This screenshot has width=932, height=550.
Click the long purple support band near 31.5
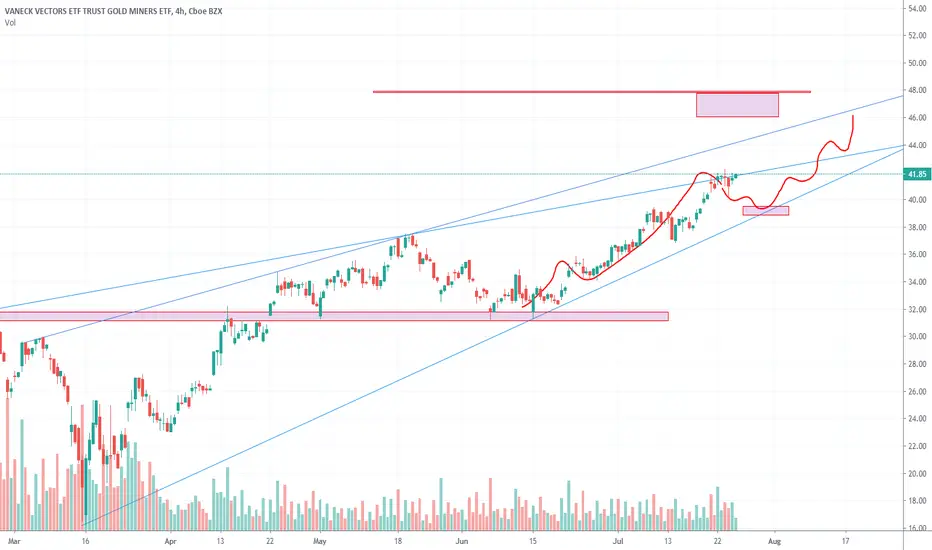(333, 316)
